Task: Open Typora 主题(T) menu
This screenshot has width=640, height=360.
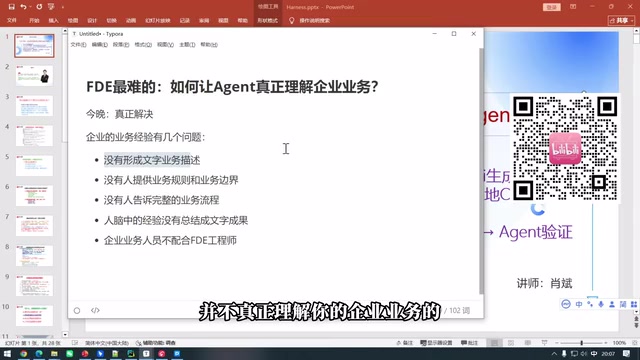Action: coord(187,44)
